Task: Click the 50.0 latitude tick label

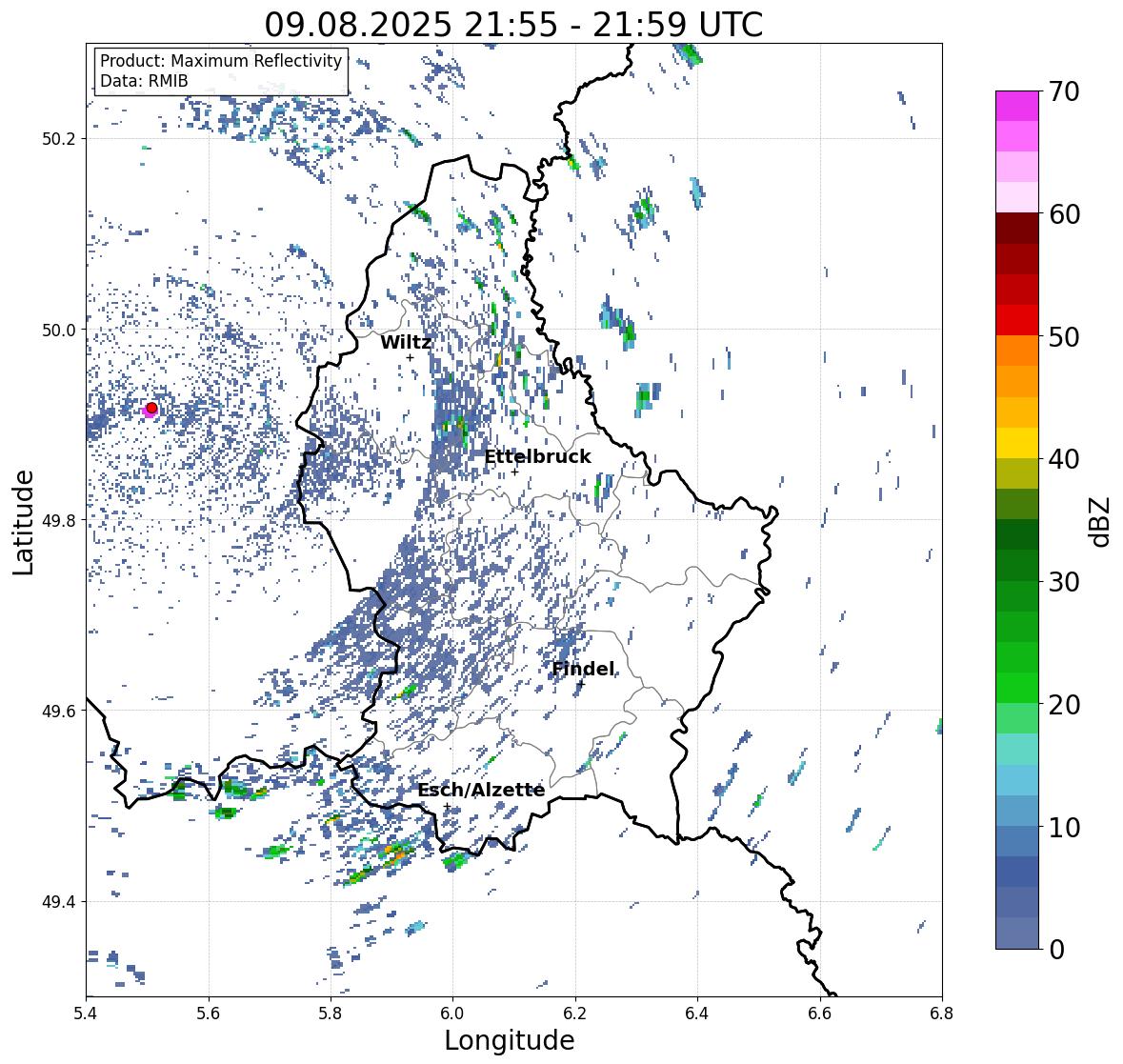Action: pos(59,331)
